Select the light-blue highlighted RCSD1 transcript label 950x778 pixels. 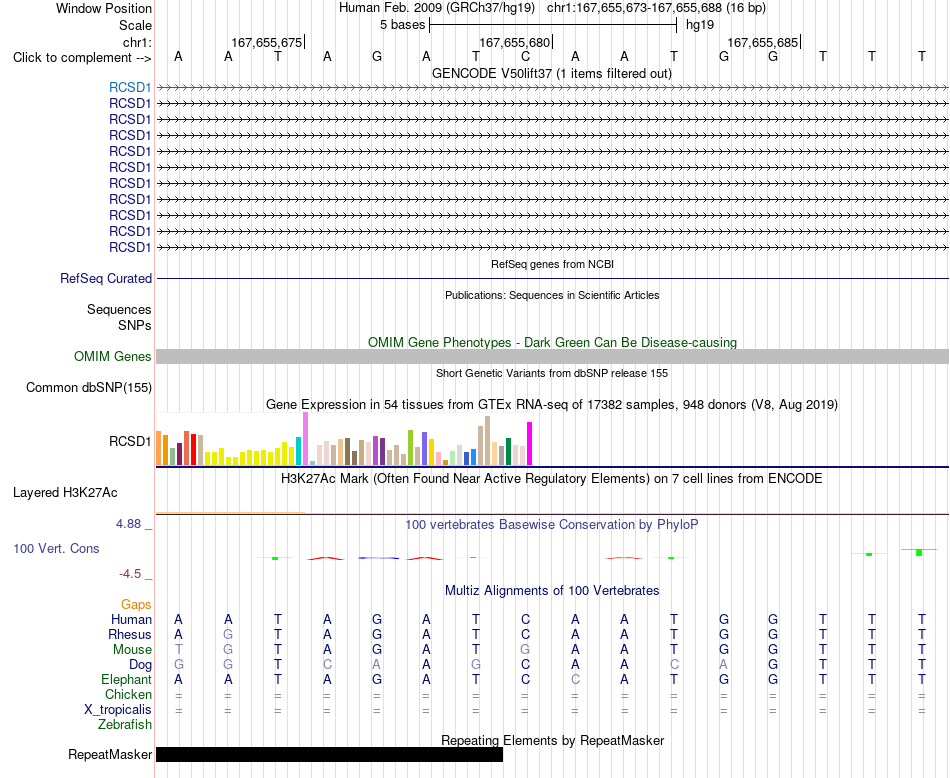coord(130,87)
